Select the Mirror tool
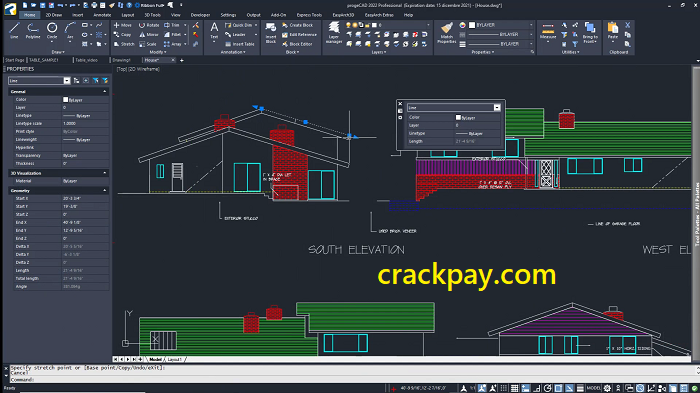The image size is (700, 393). pyautogui.click(x=149, y=34)
